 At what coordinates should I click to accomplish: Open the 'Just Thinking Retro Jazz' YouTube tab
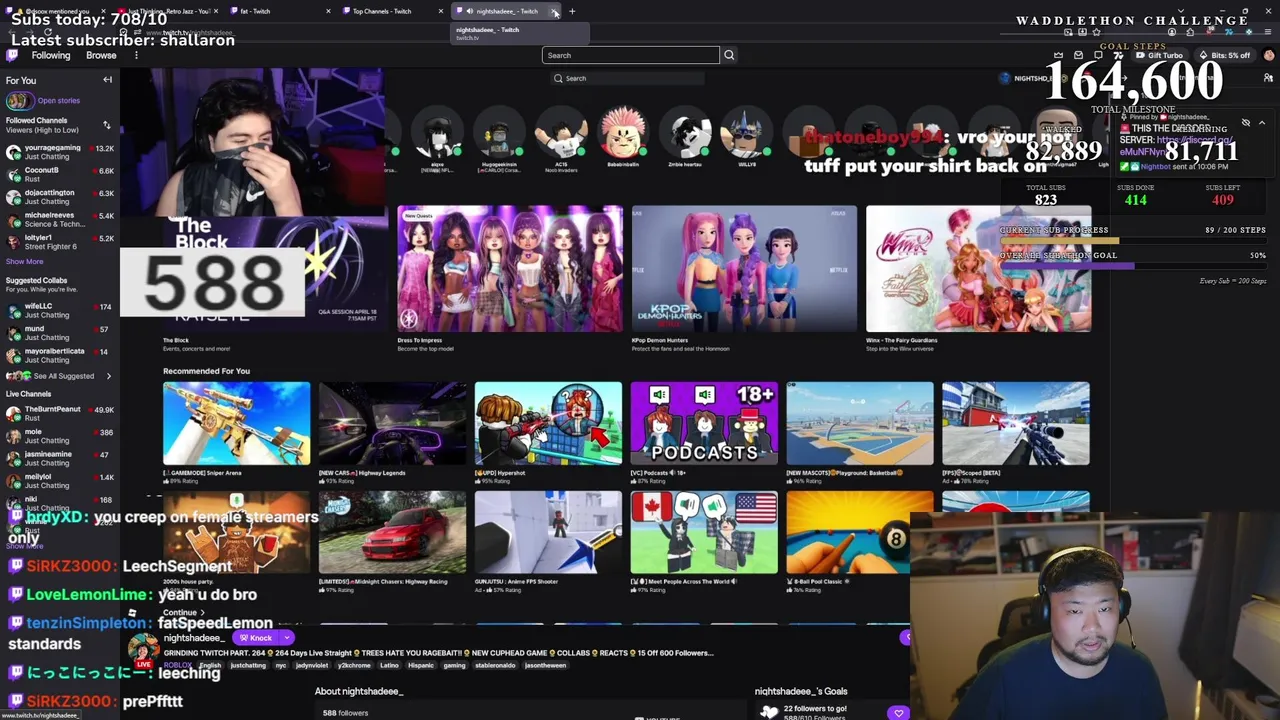tap(168, 11)
